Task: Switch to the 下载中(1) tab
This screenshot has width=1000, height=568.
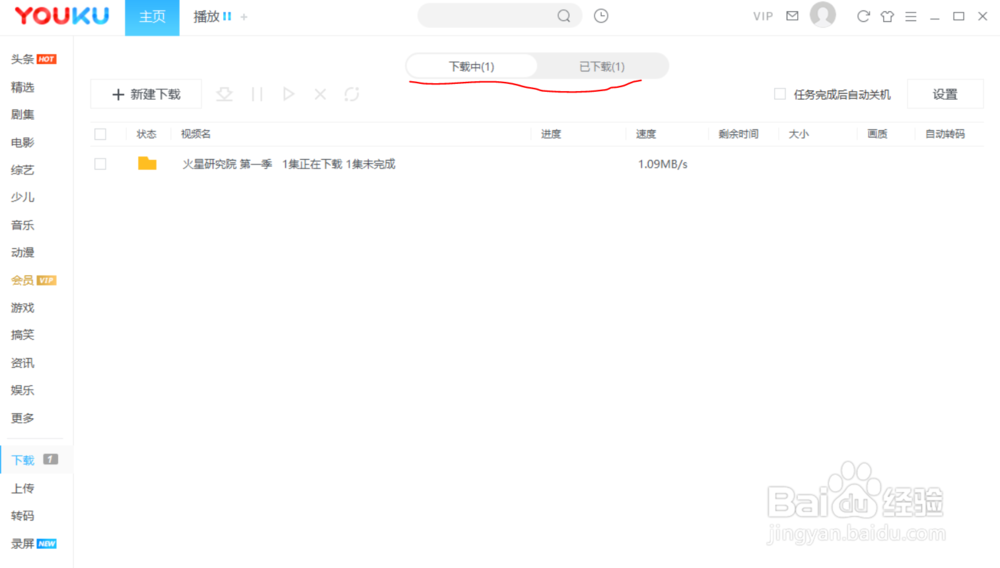Action: coord(471,66)
